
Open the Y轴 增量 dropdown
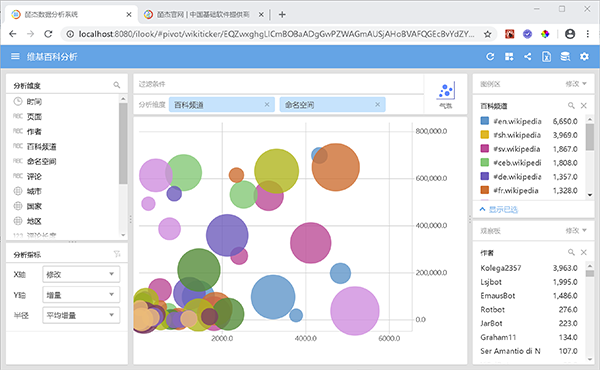(81, 295)
